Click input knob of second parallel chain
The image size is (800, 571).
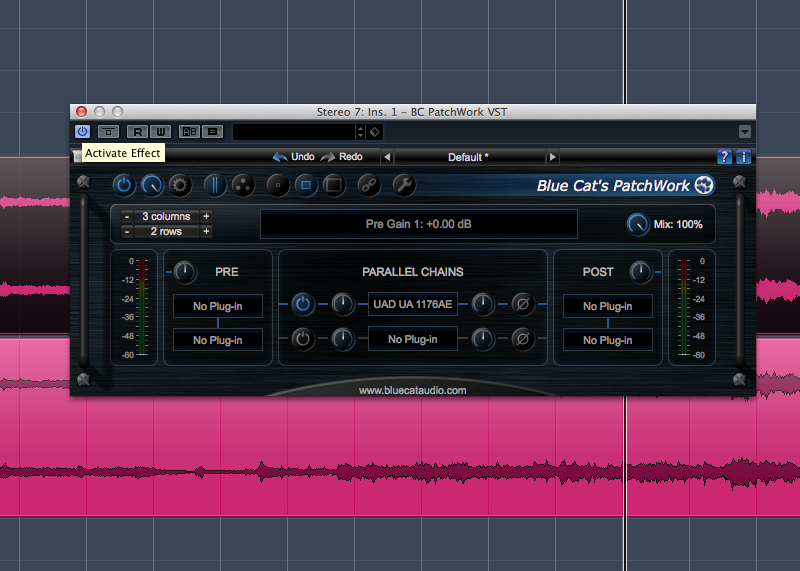(343, 339)
